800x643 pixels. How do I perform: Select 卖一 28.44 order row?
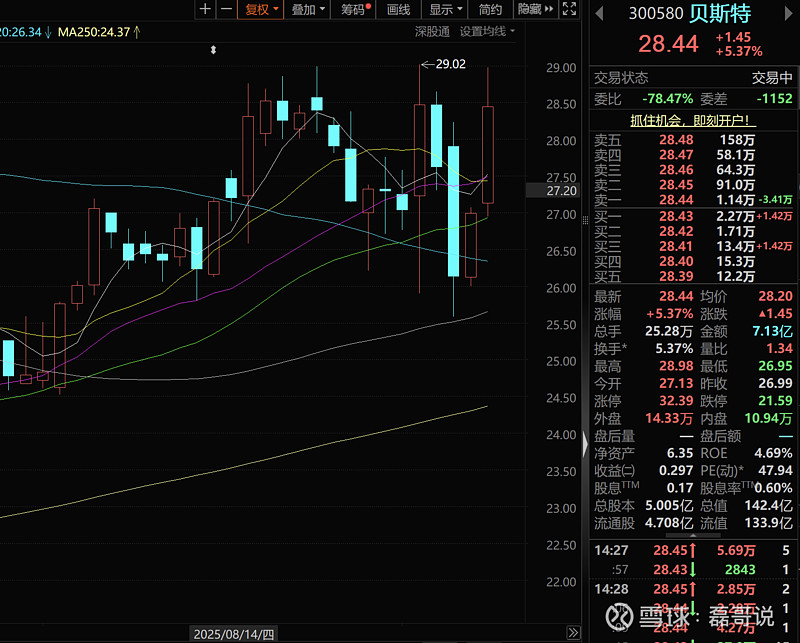pyautogui.click(x=693, y=200)
